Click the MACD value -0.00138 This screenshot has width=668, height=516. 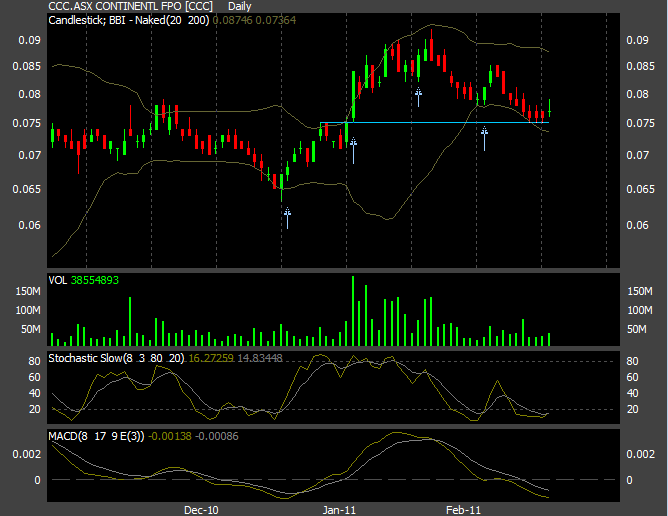[170, 436]
